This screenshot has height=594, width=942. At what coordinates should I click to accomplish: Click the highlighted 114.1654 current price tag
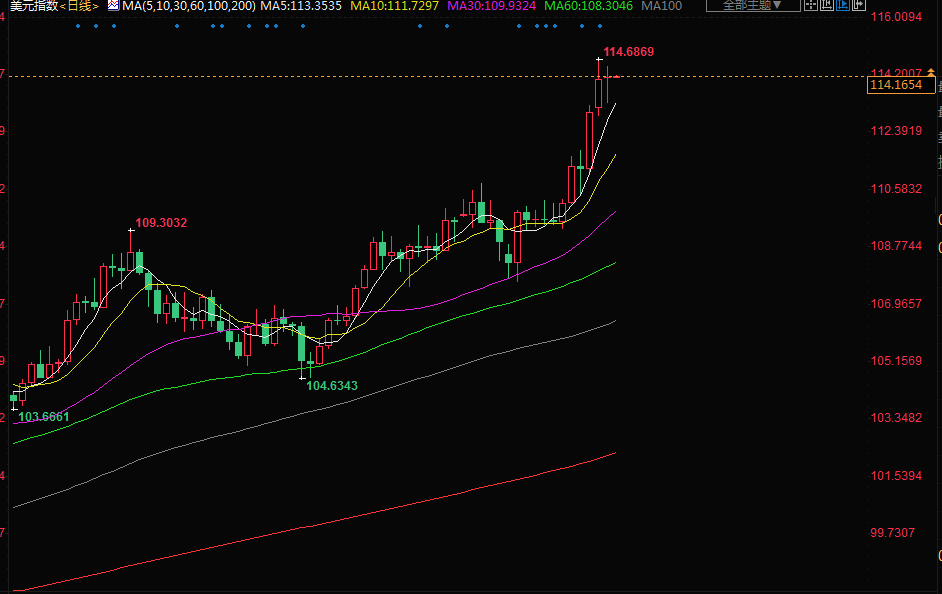pyautogui.click(x=897, y=86)
